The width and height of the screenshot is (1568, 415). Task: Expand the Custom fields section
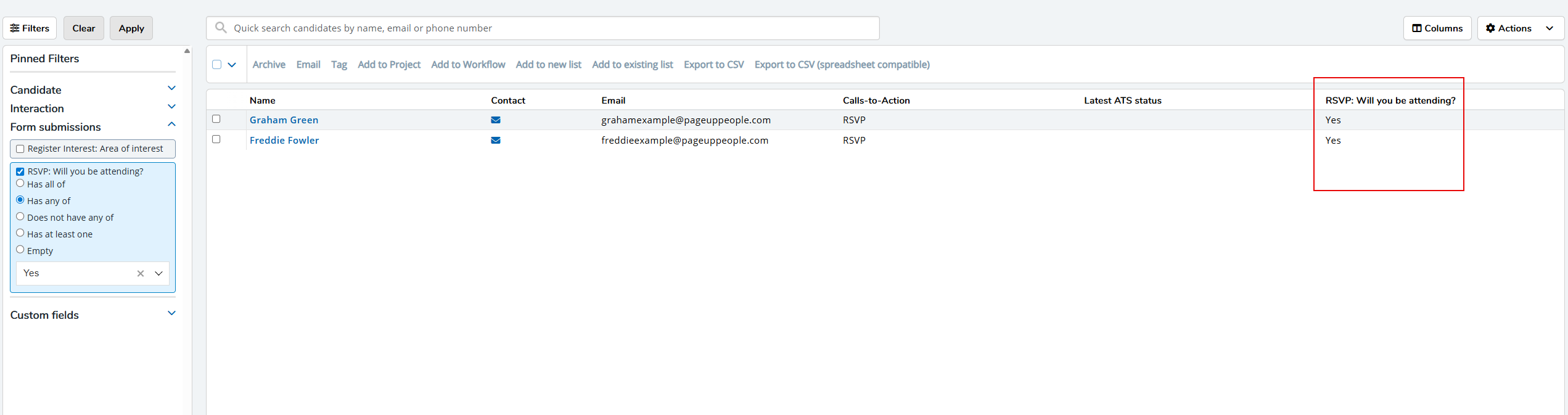(171, 314)
